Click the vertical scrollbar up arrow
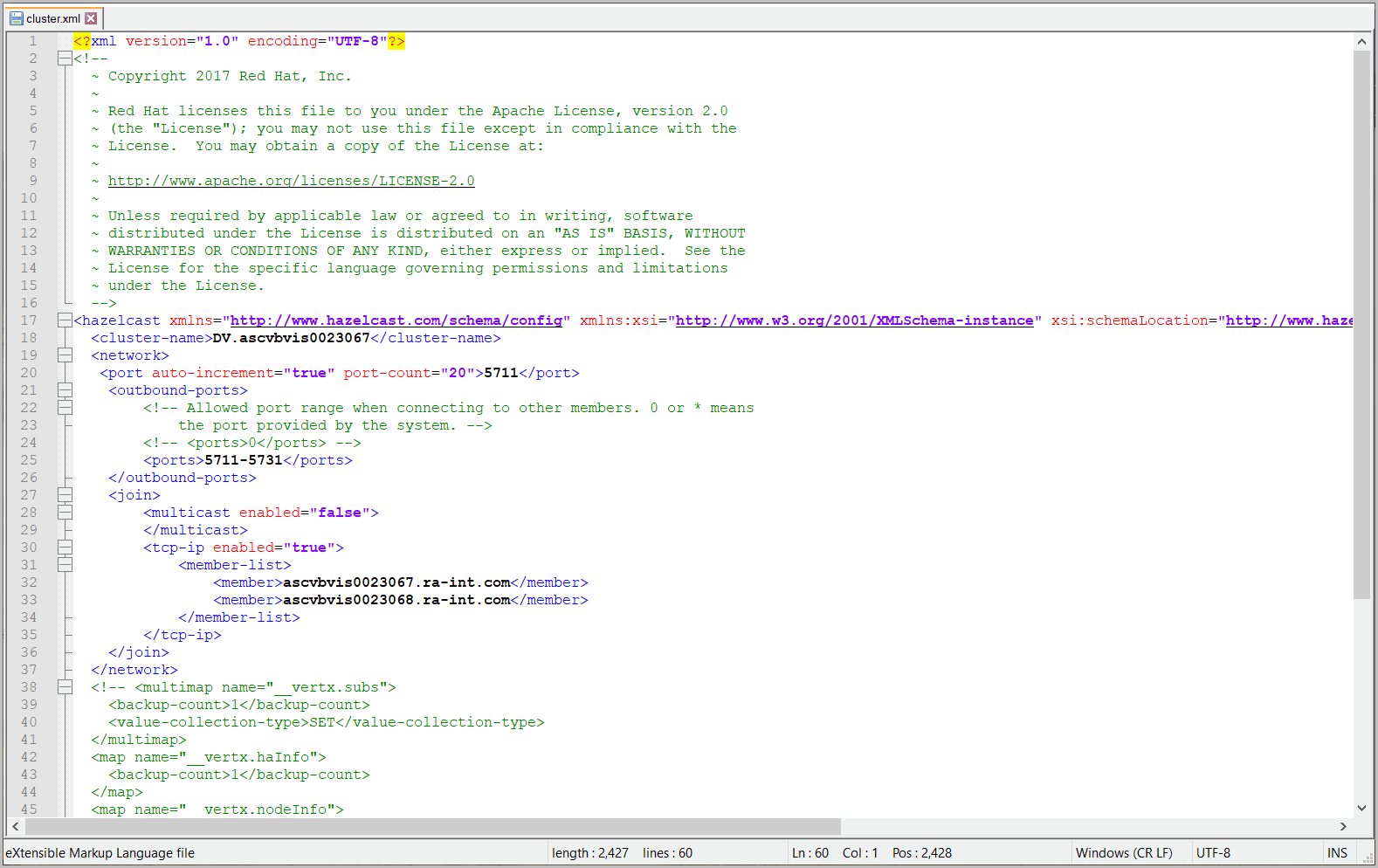 tap(1361, 42)
